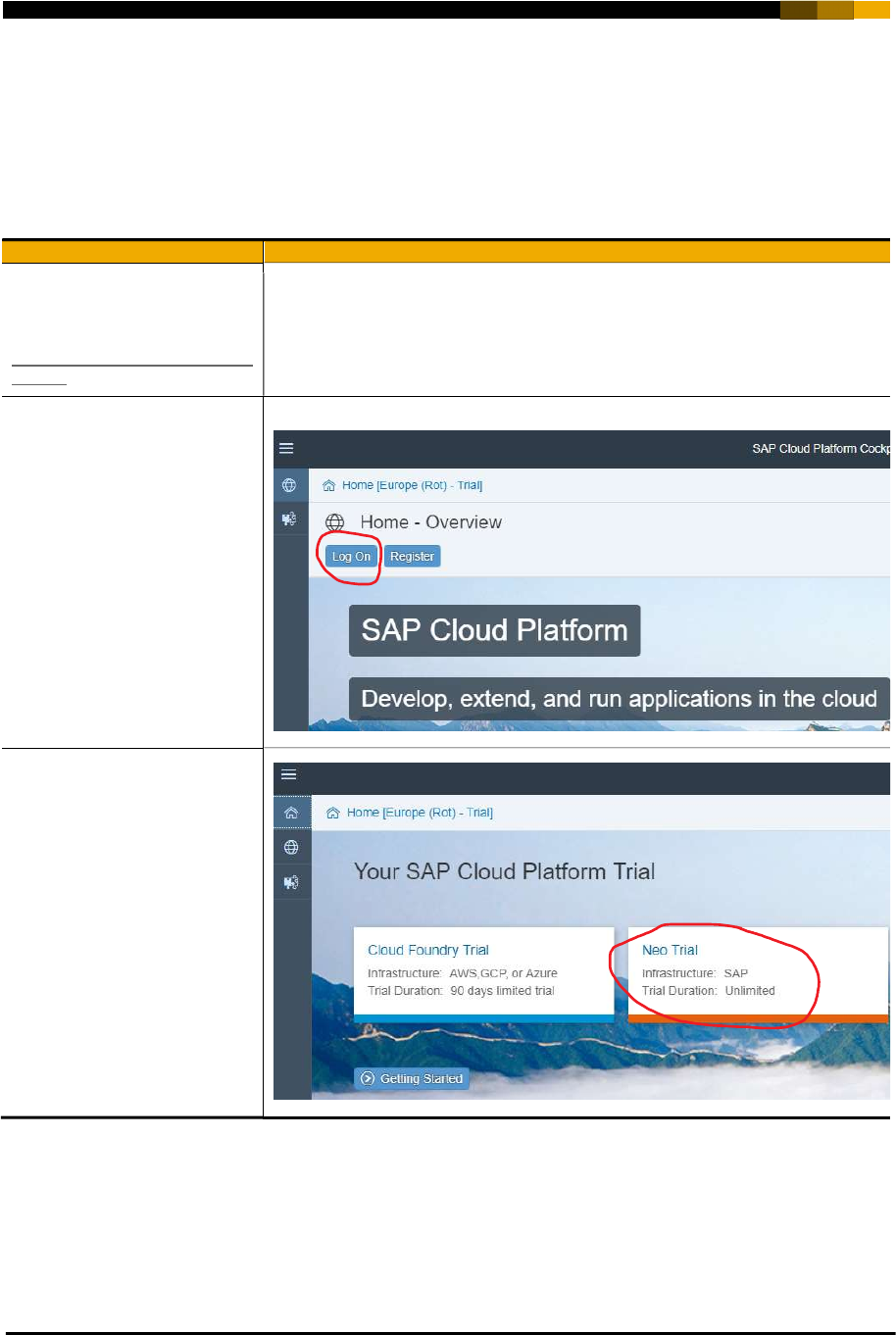This screenshot has height=1335, width=896.
Task: Click the sidebar icon under the globe in Trial page screenshot
Action: click(x=291, y=882)
